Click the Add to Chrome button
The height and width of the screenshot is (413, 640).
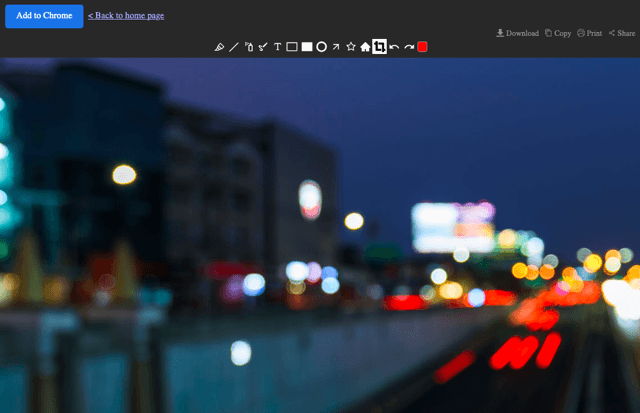tap(44, 16)
